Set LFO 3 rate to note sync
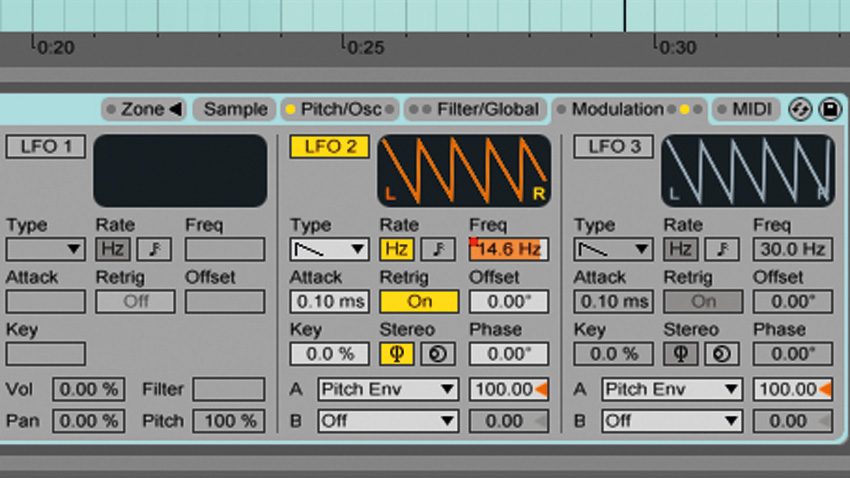850x478 pixels. point(722,249)
